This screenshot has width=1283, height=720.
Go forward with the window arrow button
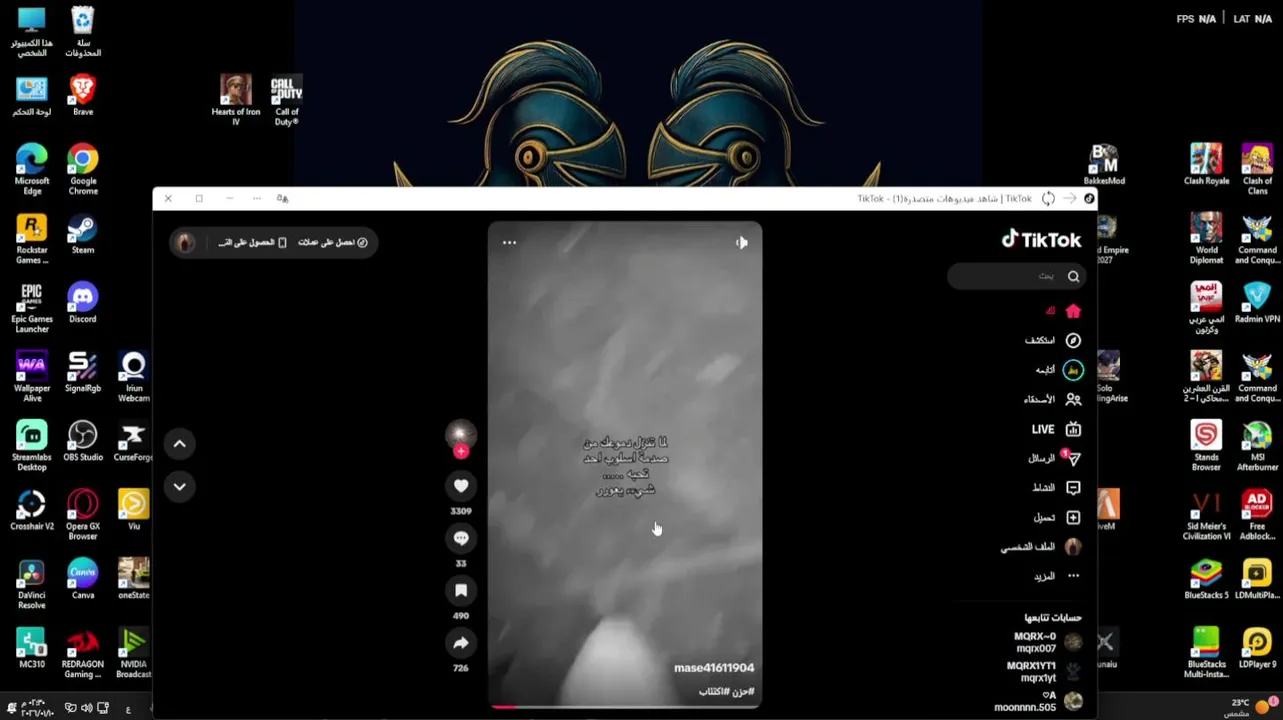point(1069,198)
